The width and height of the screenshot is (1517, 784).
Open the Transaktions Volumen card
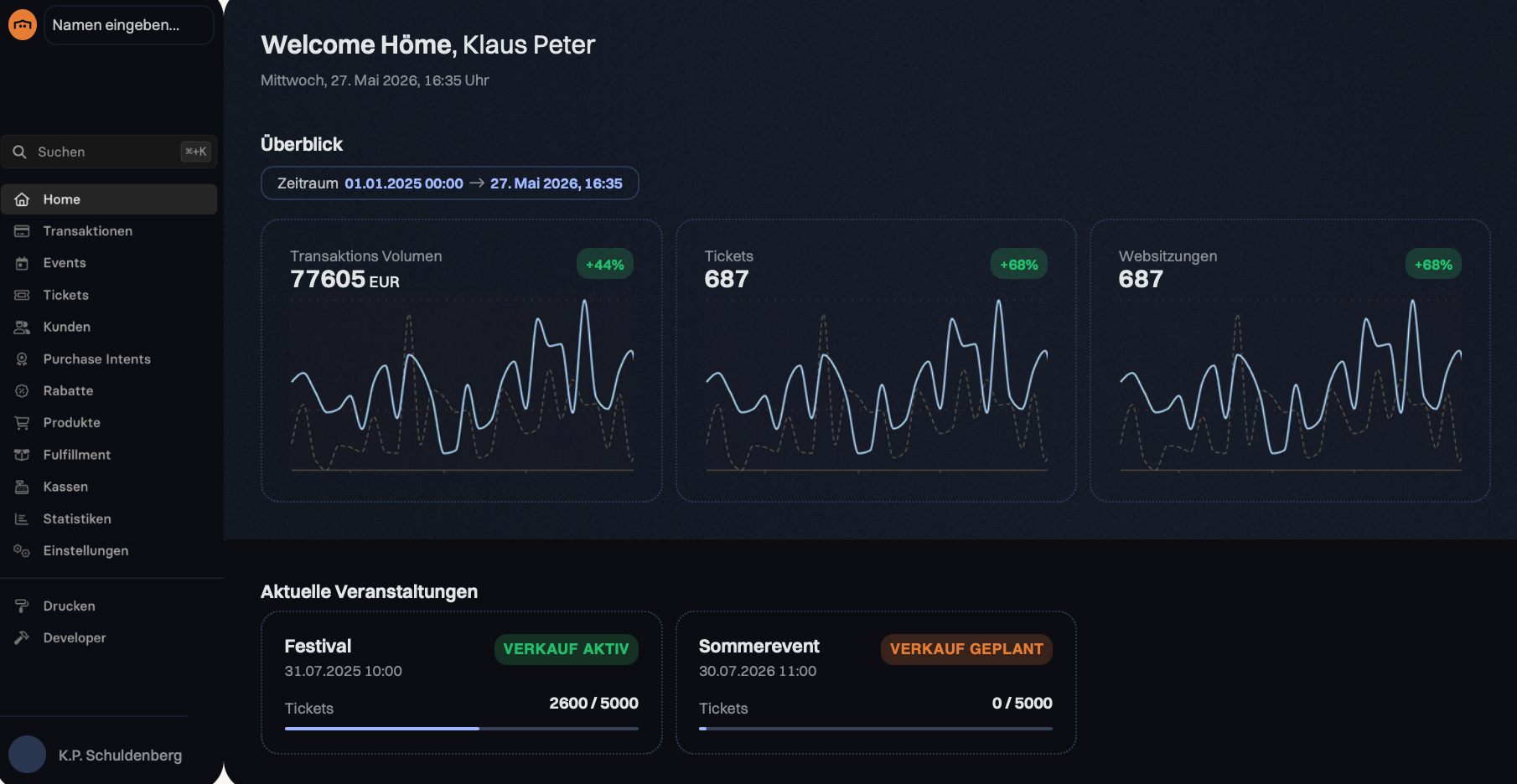[x=462, y=361]
